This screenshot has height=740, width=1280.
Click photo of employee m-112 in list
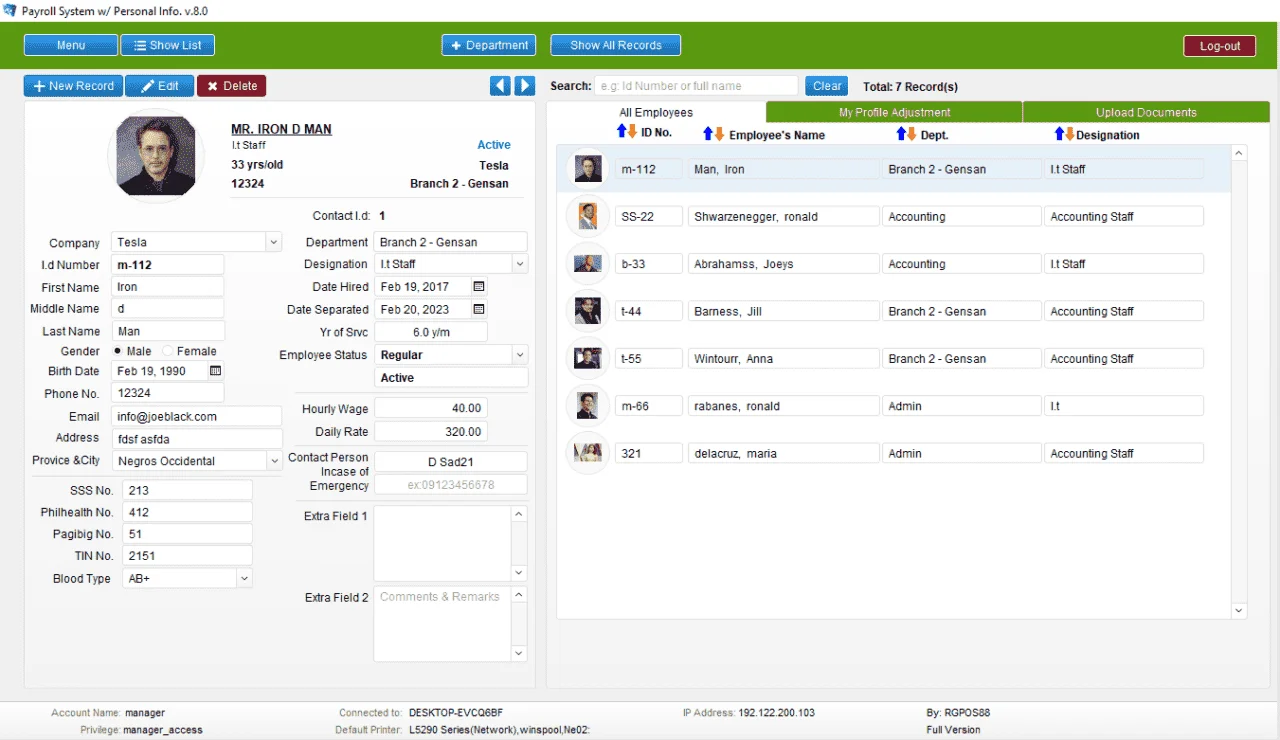coord(588,168)
